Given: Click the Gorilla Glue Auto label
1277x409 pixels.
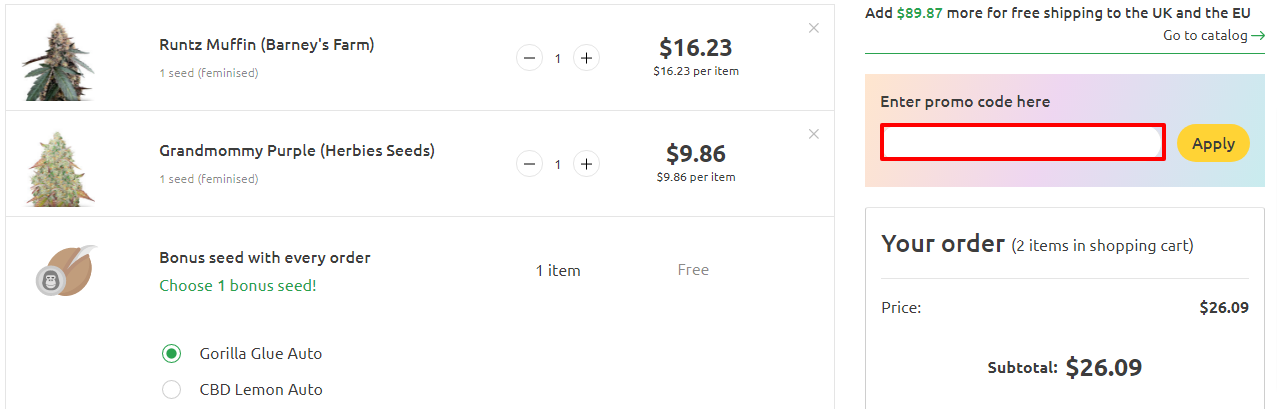Looking at the screenshot, I should coord(261,353).
